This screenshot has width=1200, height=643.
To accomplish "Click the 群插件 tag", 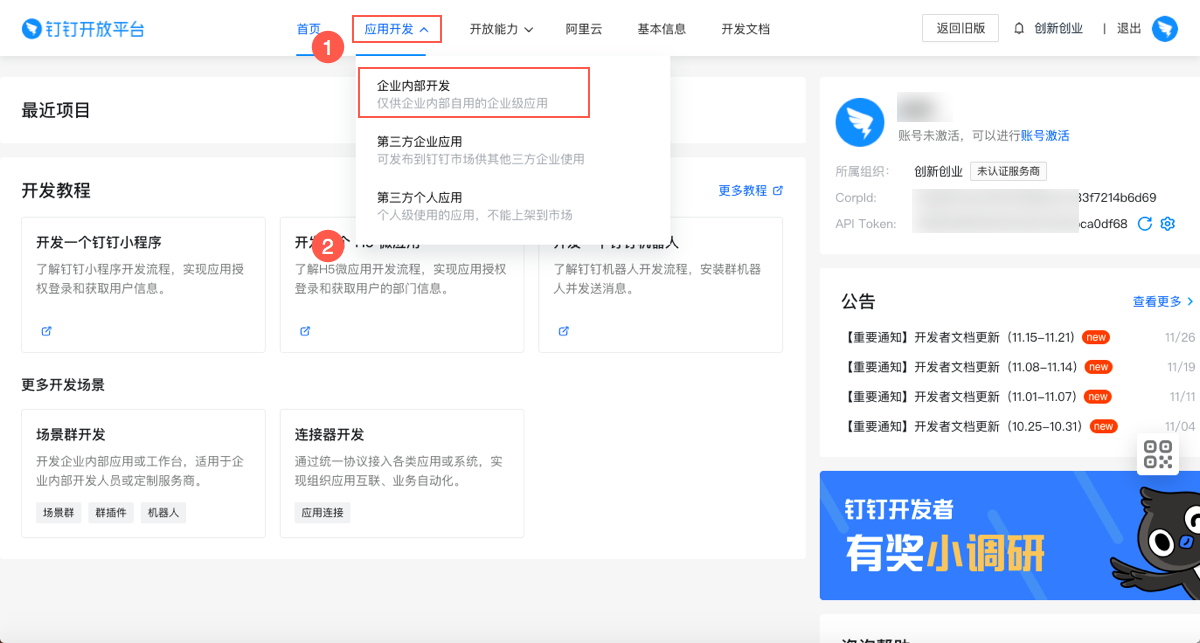I will pyautogui.click(x=110, y=512).
